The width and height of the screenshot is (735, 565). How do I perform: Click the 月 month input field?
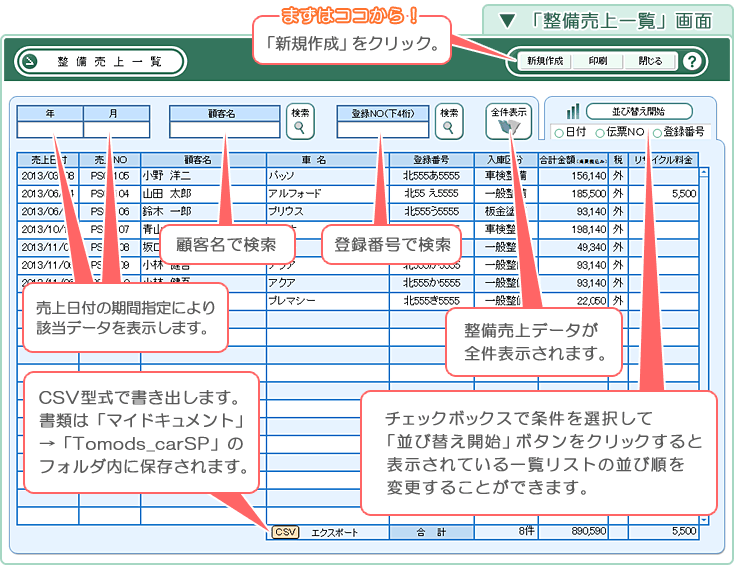tap(117, 129)
